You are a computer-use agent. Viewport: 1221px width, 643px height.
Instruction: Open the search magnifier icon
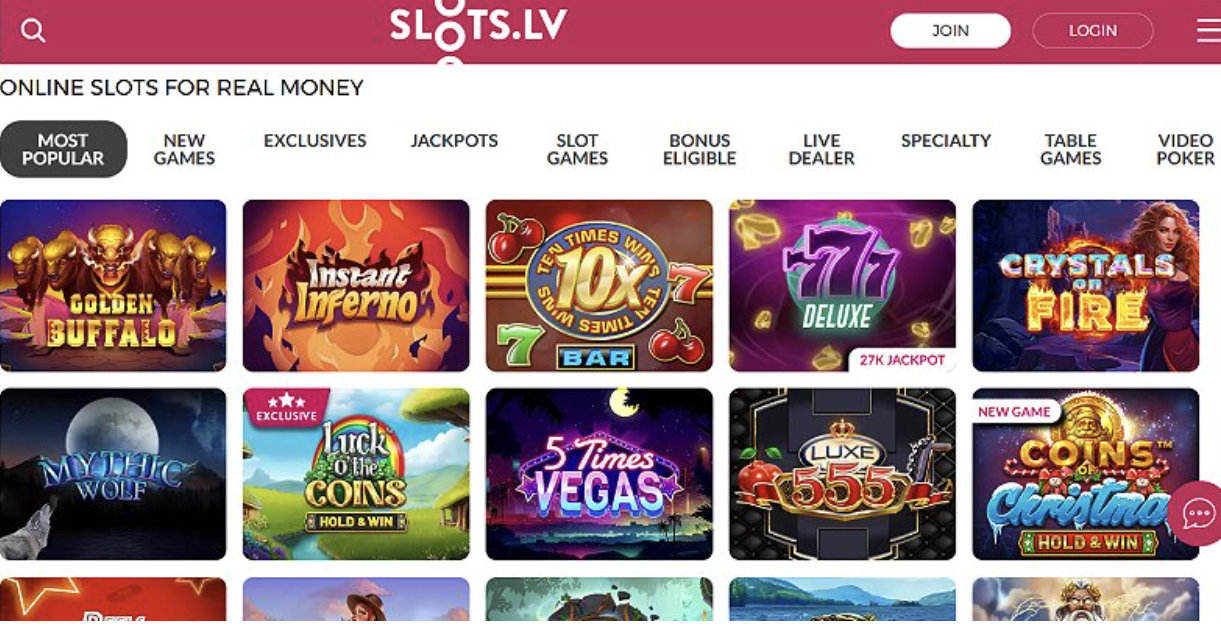coord(33,31)
